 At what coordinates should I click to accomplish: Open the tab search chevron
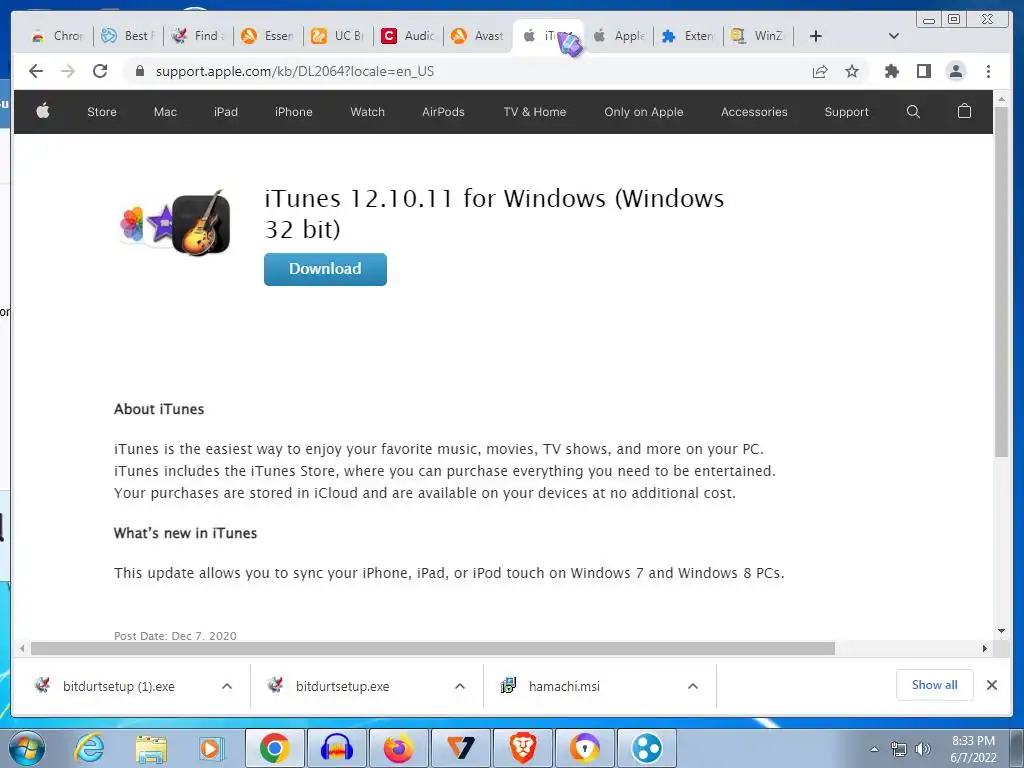pyautogui.click(x=894, y=36)
